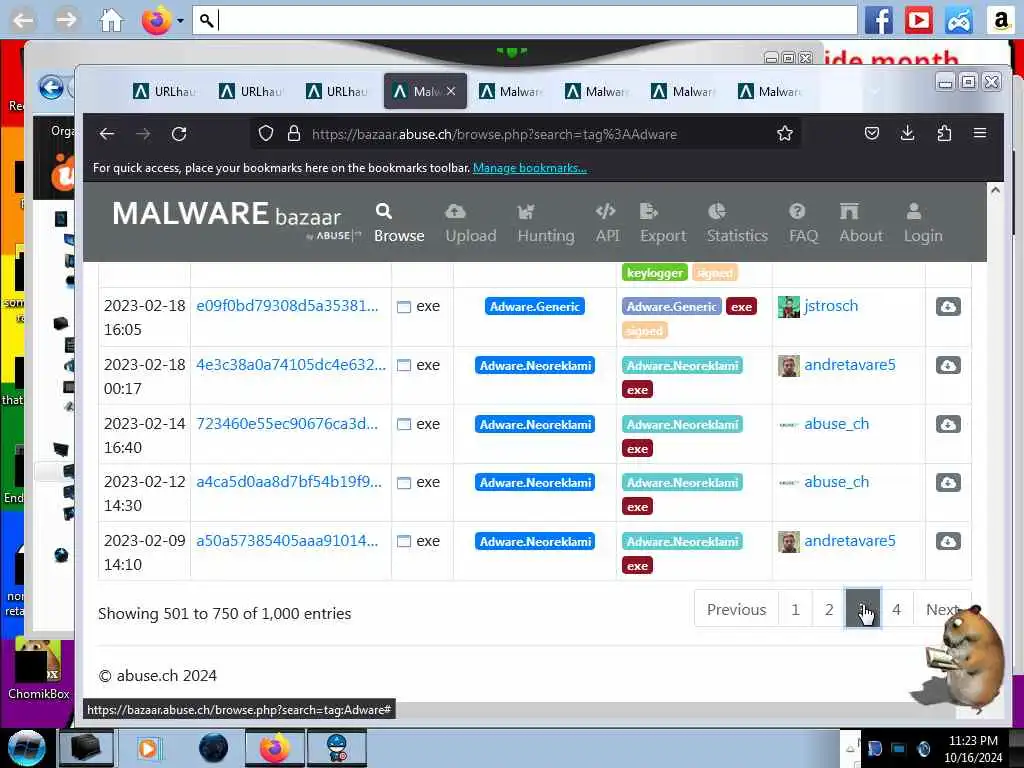Reload the MalwareBazaar page

(179, 134)
